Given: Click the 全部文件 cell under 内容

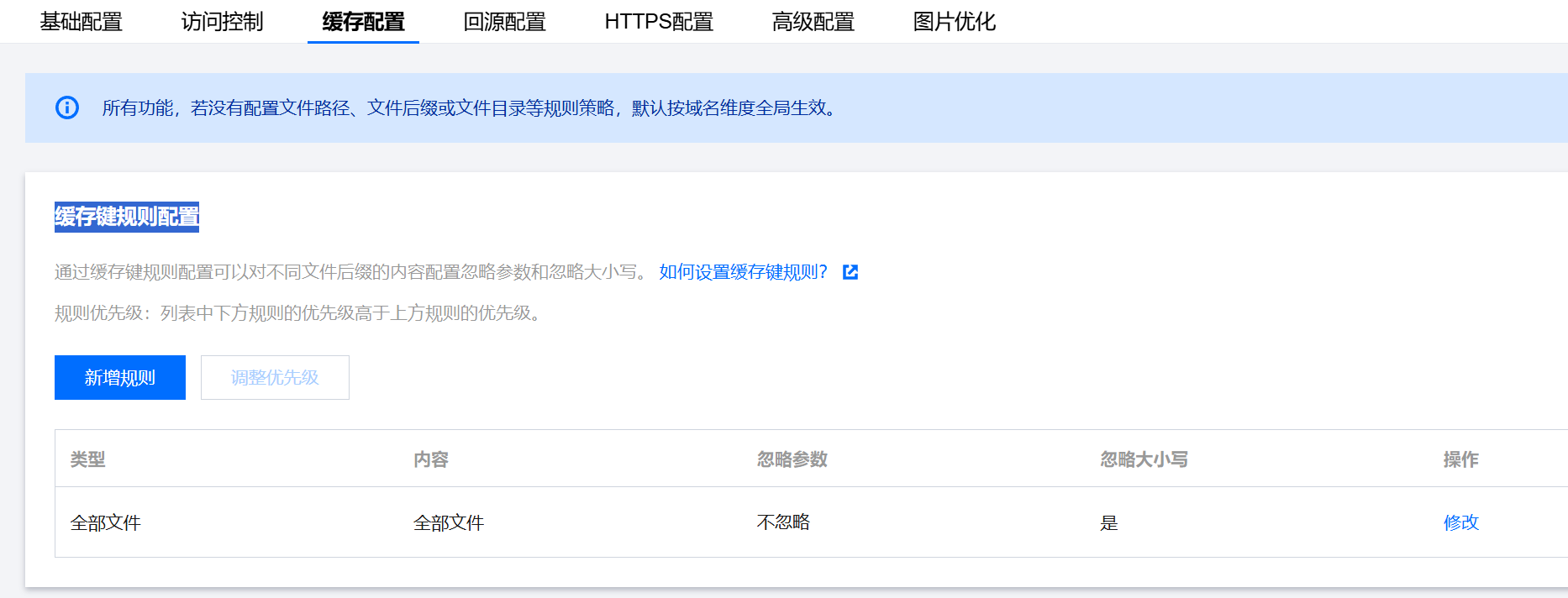Looking at the screenshot, I should pos(449,522).
